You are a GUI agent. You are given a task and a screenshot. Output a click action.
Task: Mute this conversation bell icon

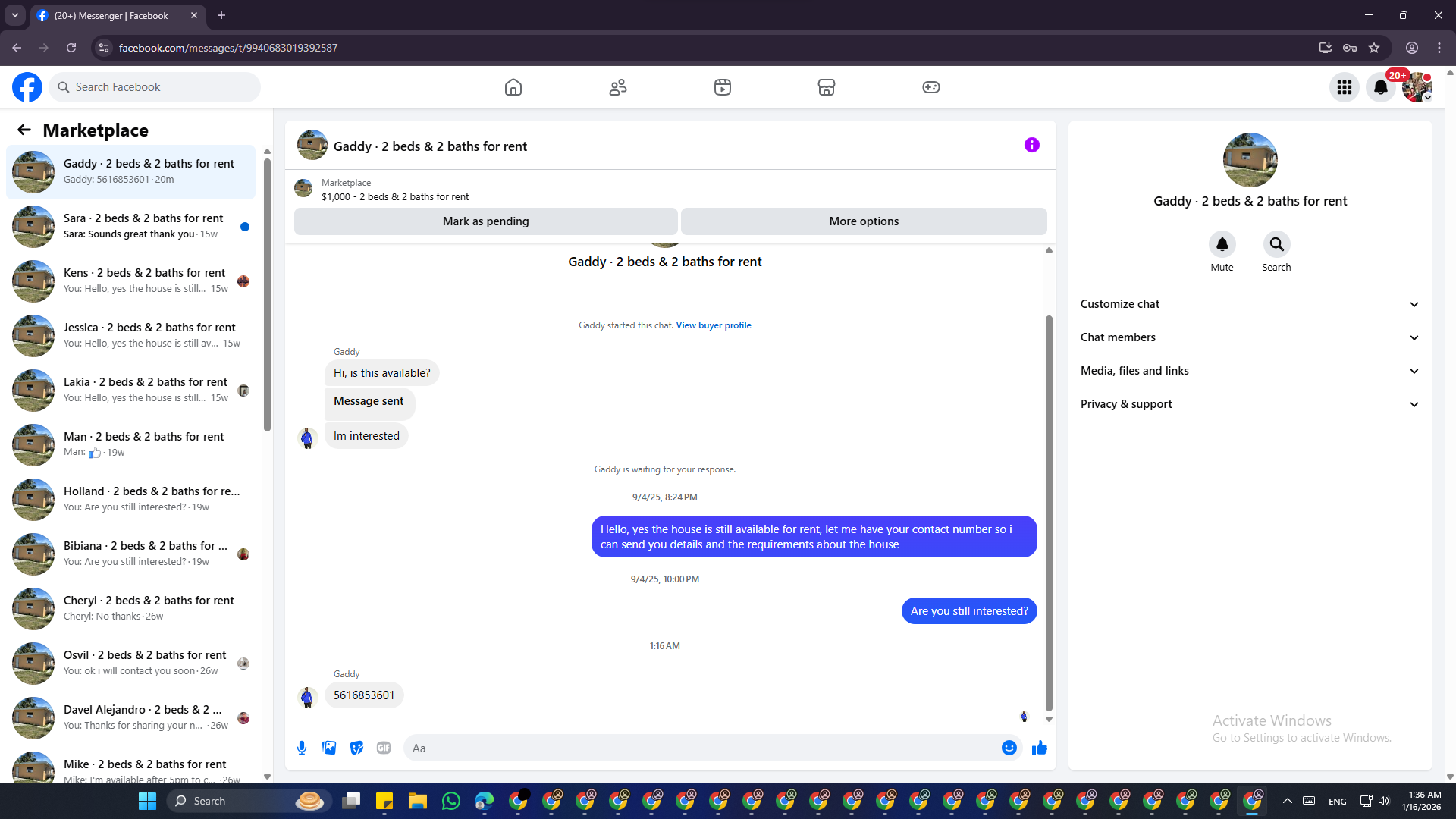[1222, 244]
